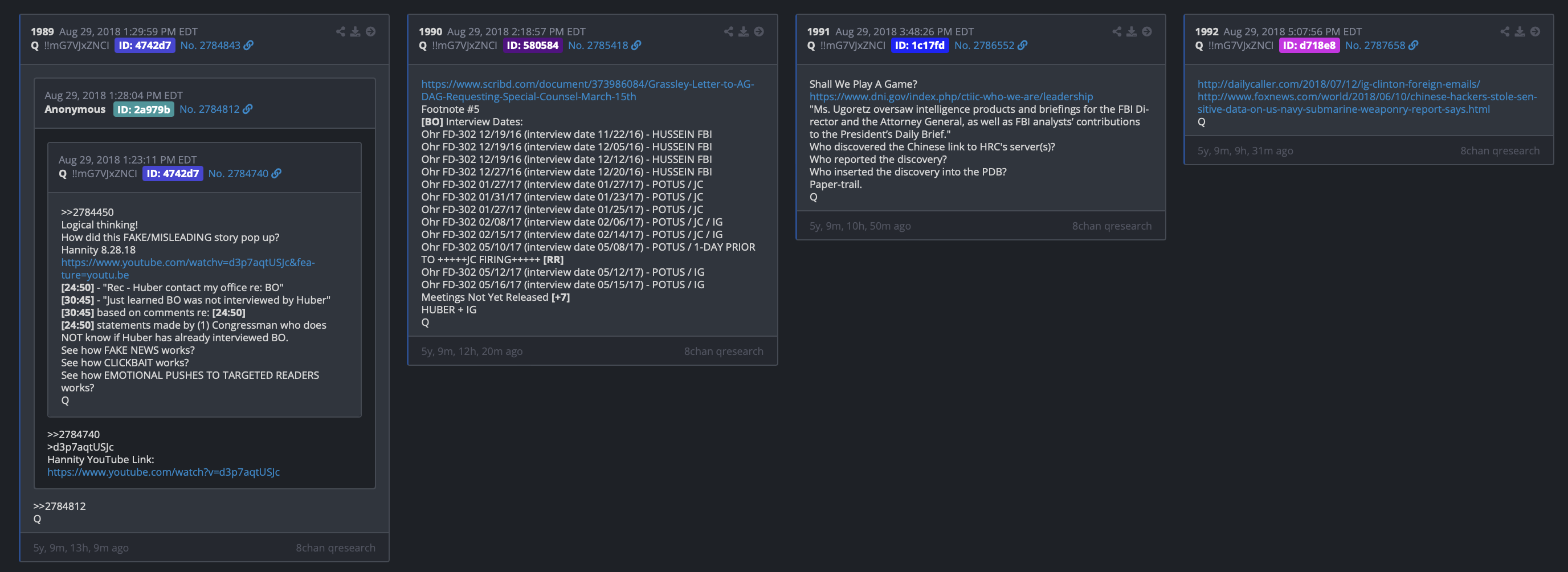Image resolution: width=1568 pixels, height=572 pixels.
Task: Click link icon beside No. 2787658
Action: coord(1414,45)
